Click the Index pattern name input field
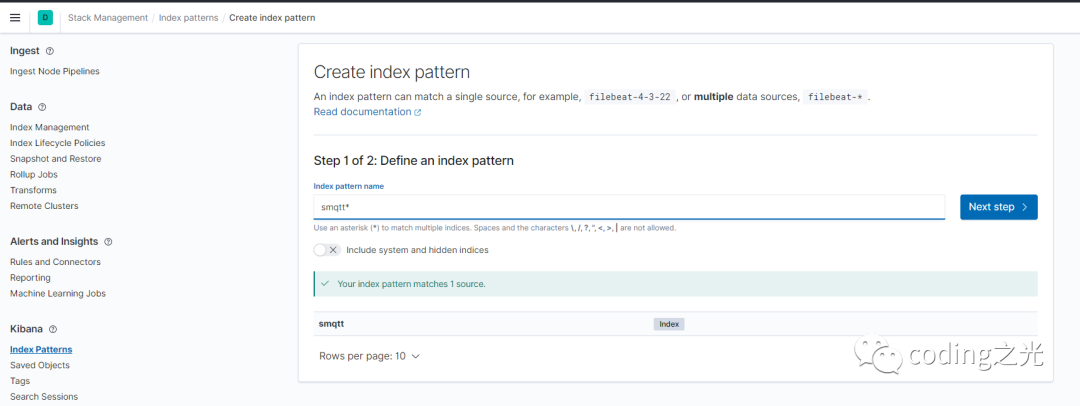Screen dimensions: 1080x406 click(x=629, y=207)
